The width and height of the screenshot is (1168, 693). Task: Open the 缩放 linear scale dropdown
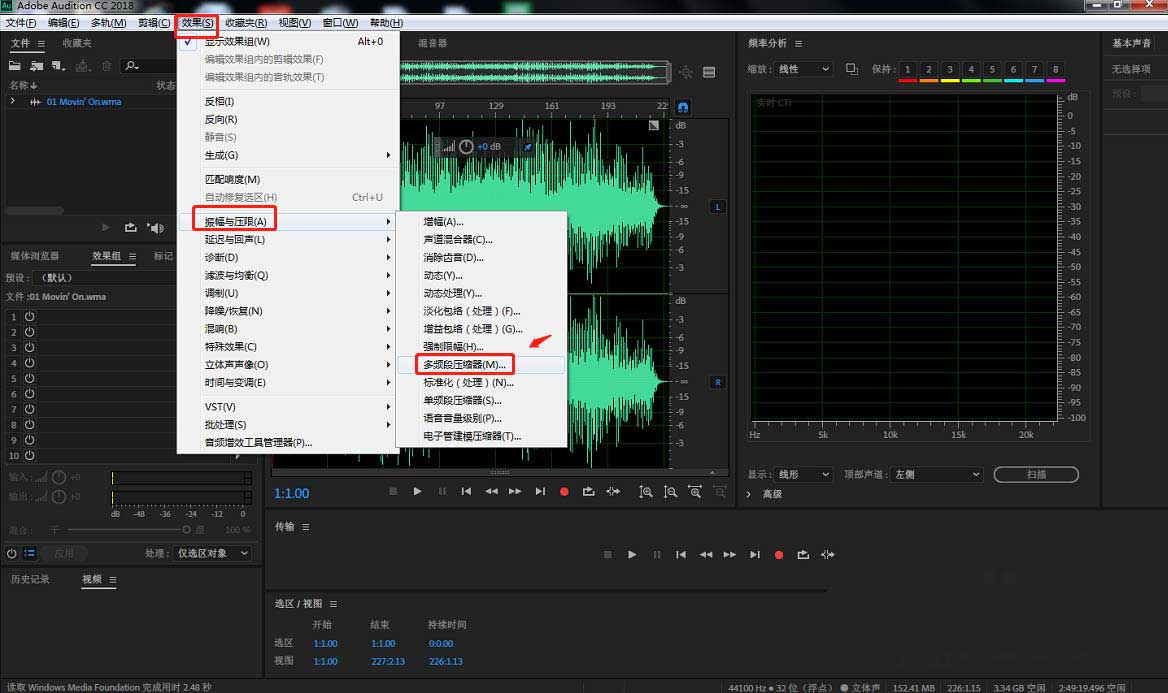(804, 69)
